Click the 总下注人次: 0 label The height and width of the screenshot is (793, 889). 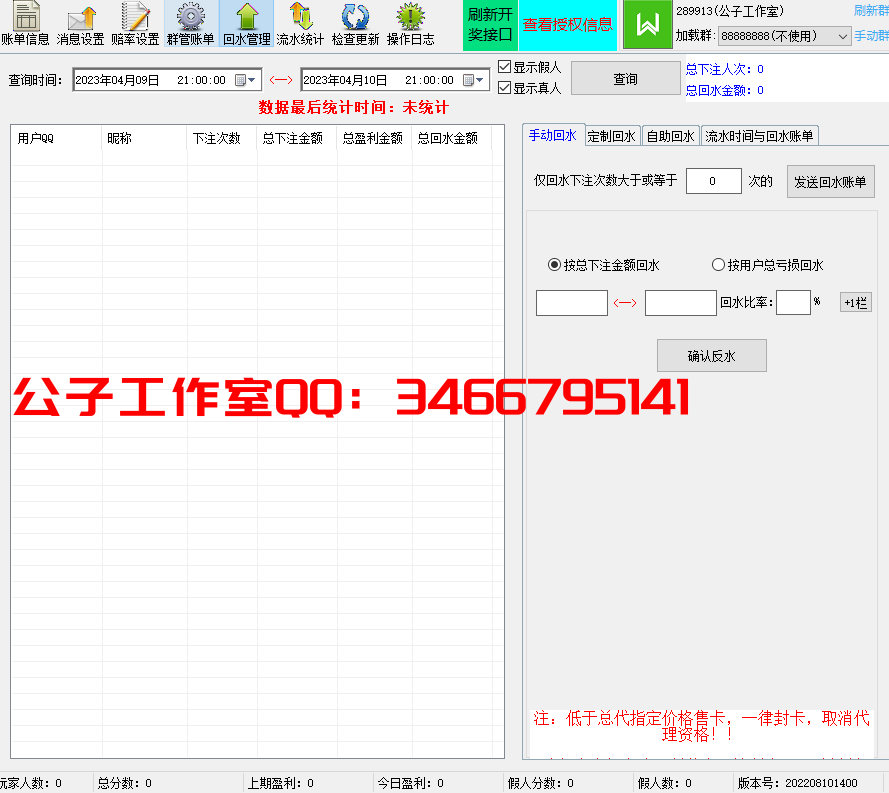pos(725,69)
